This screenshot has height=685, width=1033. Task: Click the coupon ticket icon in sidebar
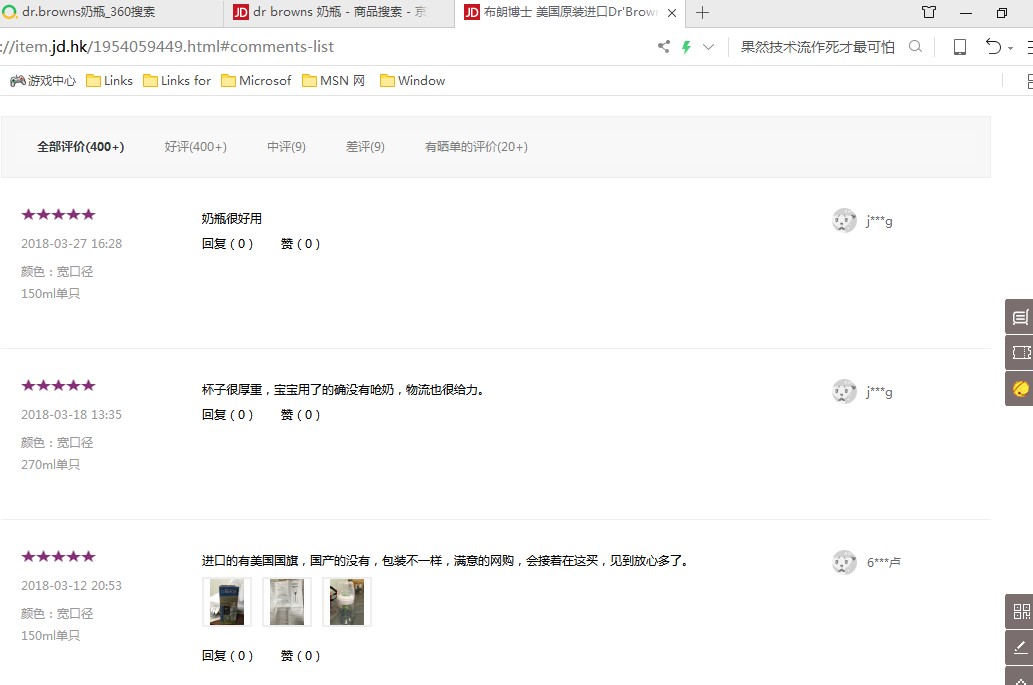pos(1019,352)
